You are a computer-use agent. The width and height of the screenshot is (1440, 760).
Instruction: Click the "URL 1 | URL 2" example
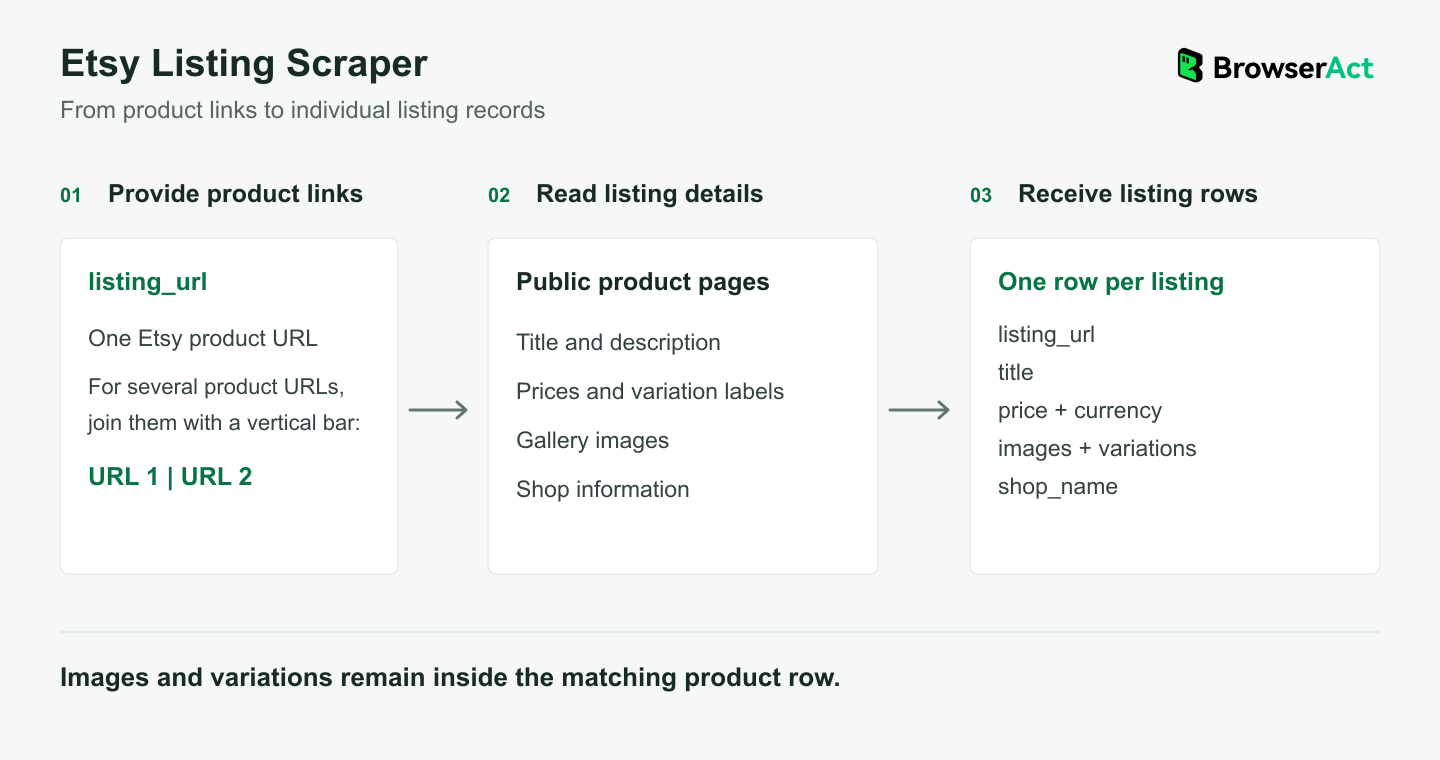coord(170,476)
